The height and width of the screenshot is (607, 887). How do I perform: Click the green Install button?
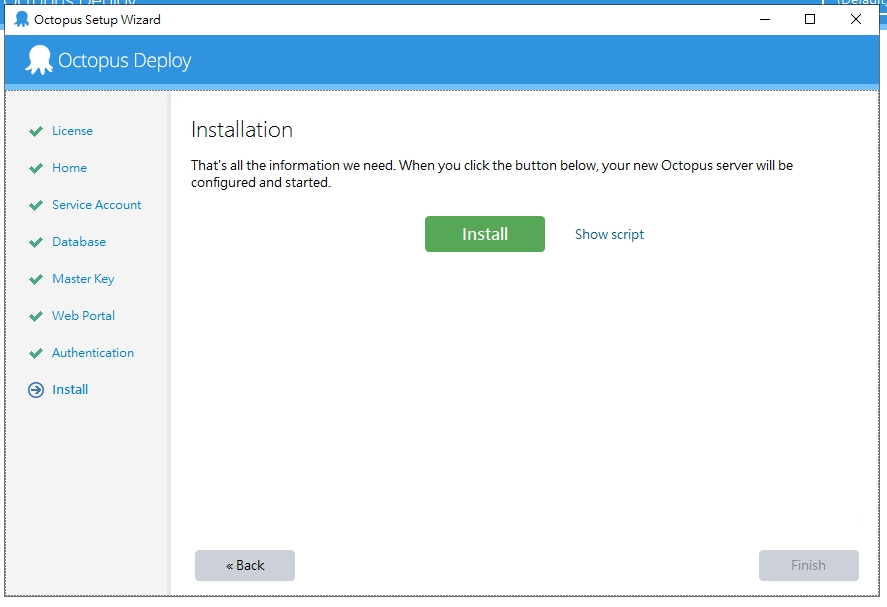point(485,234)
